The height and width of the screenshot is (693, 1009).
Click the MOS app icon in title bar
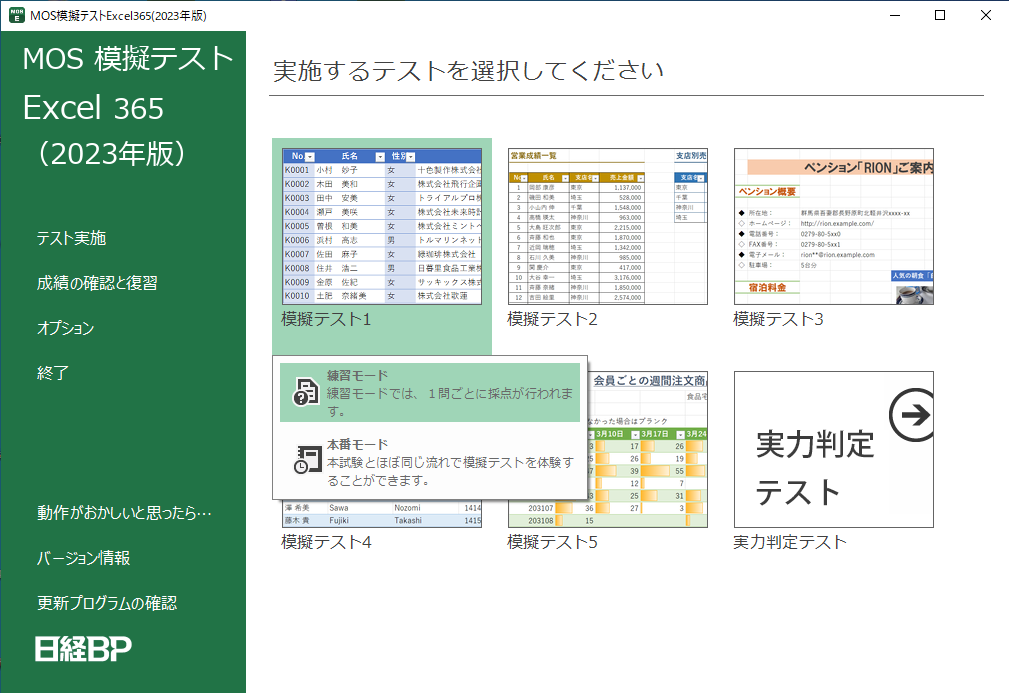click(17, 15)
